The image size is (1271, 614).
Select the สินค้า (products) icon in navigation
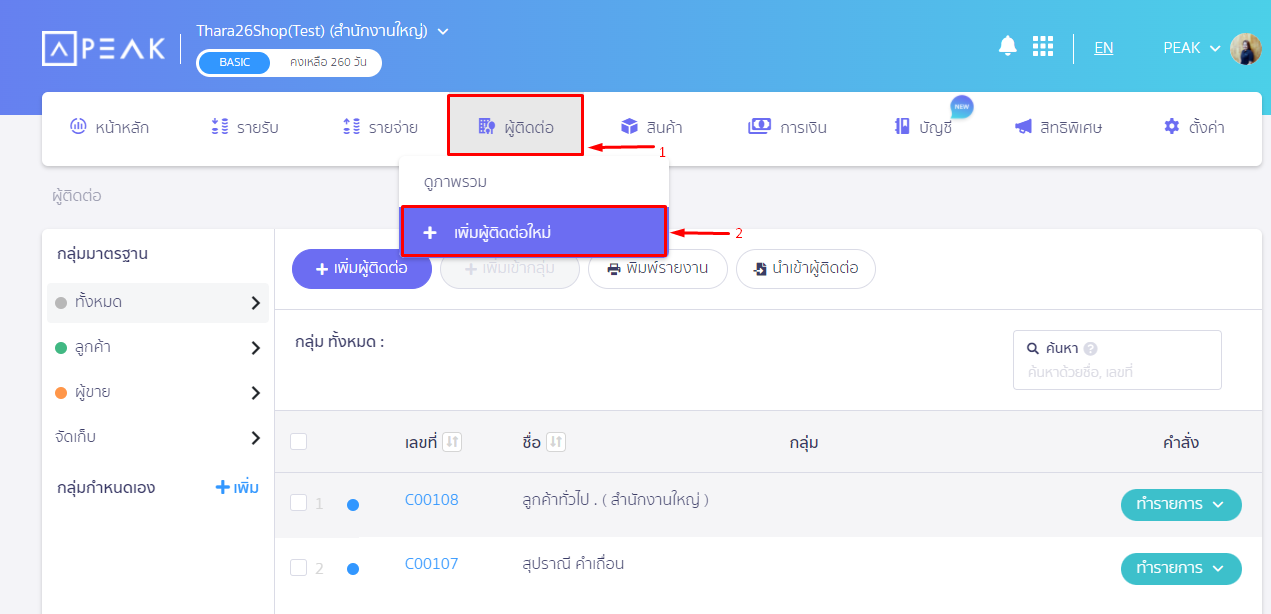629,125
